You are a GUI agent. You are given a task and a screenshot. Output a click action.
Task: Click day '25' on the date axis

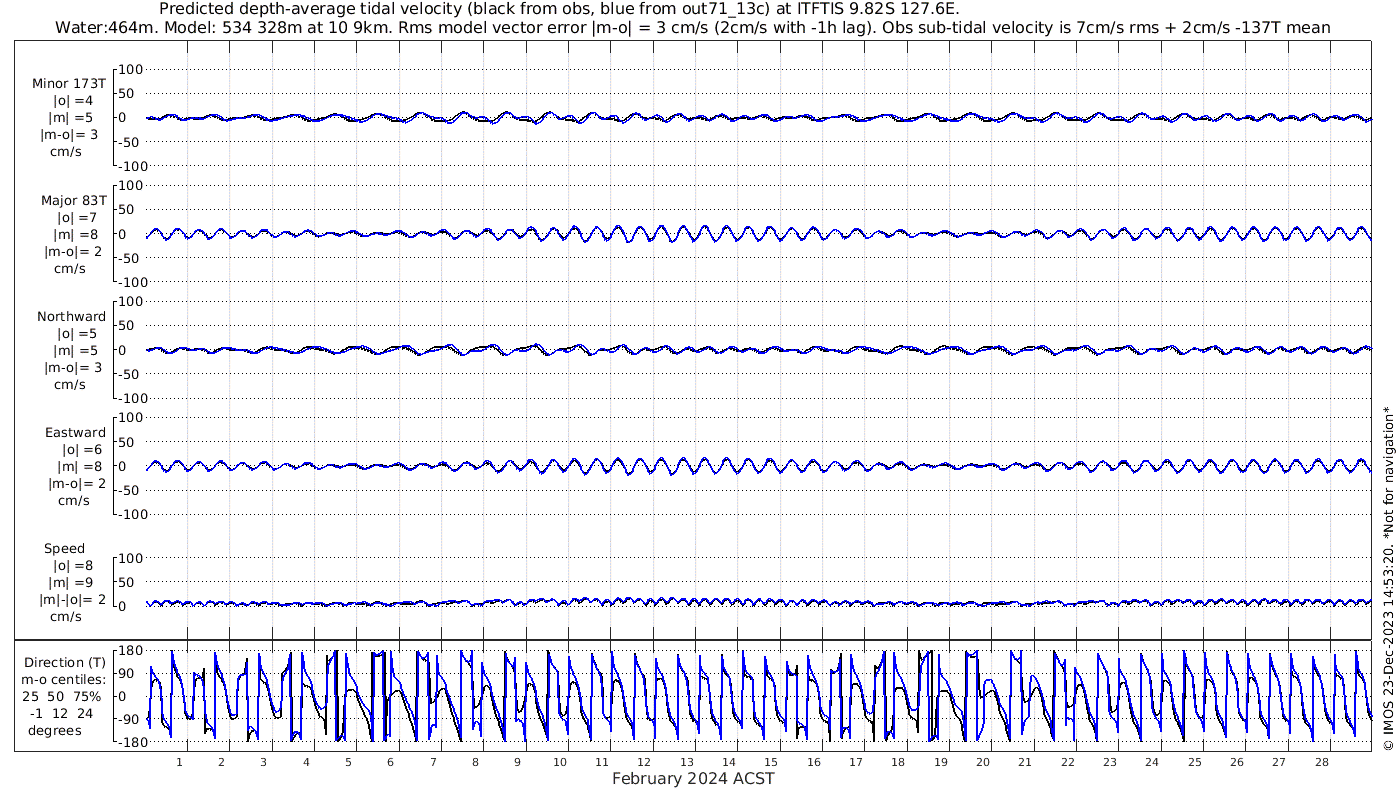(1195, 761)
